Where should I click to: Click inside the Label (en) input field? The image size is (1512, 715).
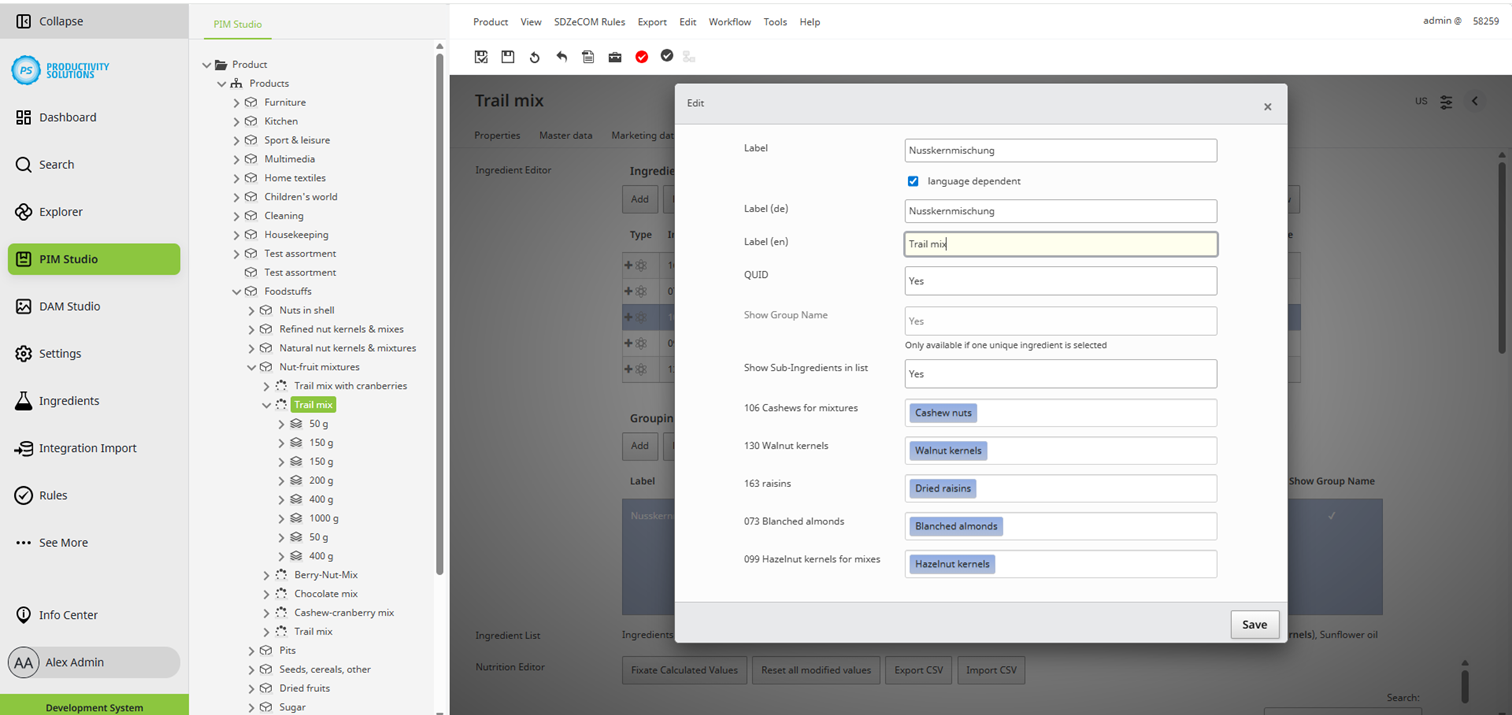(1060, 243)
